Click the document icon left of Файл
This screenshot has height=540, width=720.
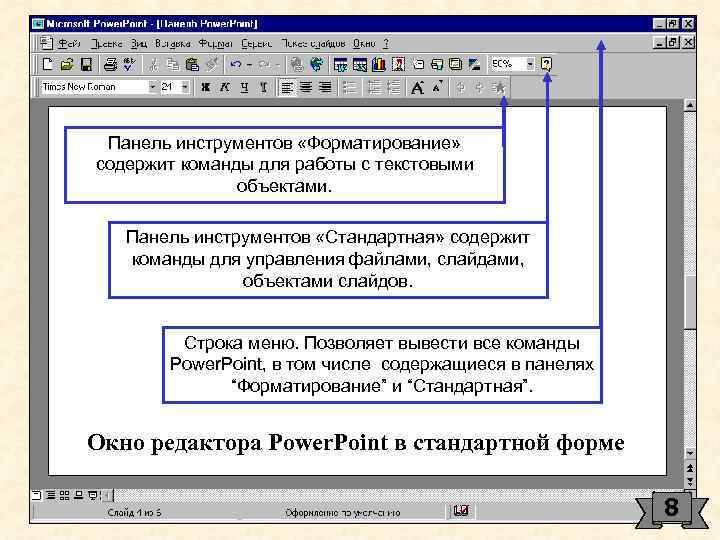tap(46, 43)
